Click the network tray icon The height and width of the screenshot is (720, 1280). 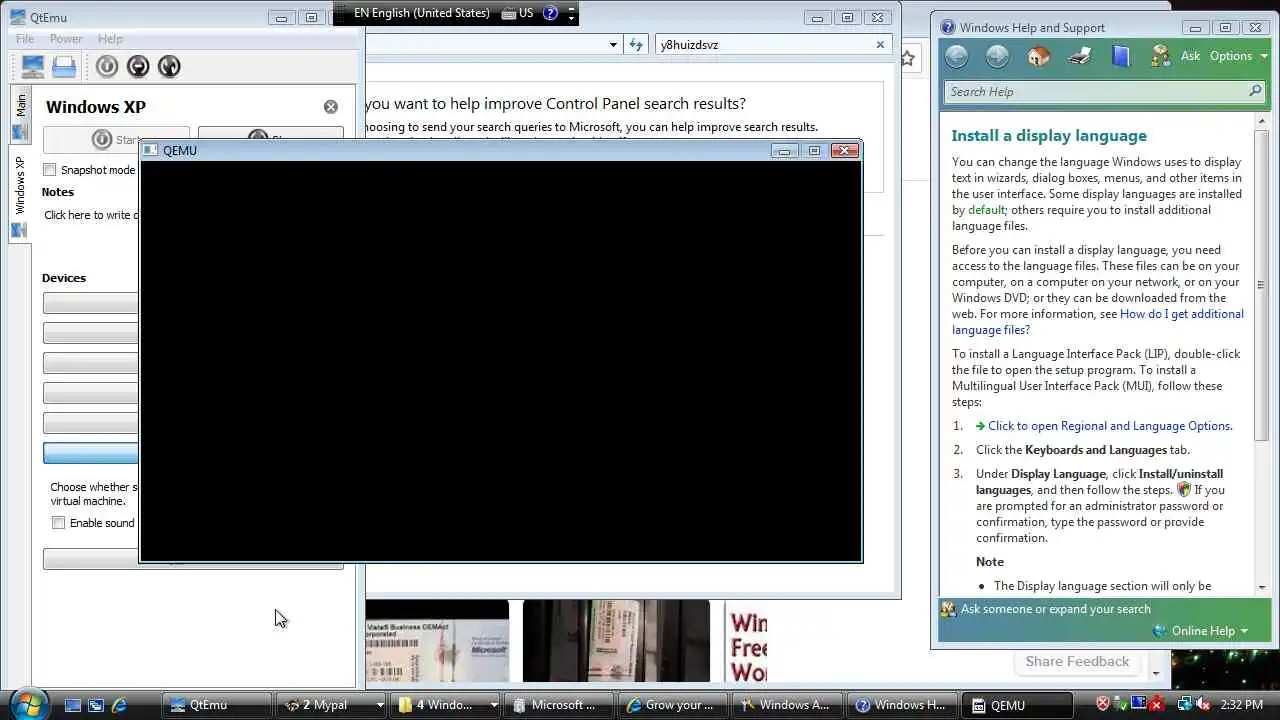pos(1184,704)
